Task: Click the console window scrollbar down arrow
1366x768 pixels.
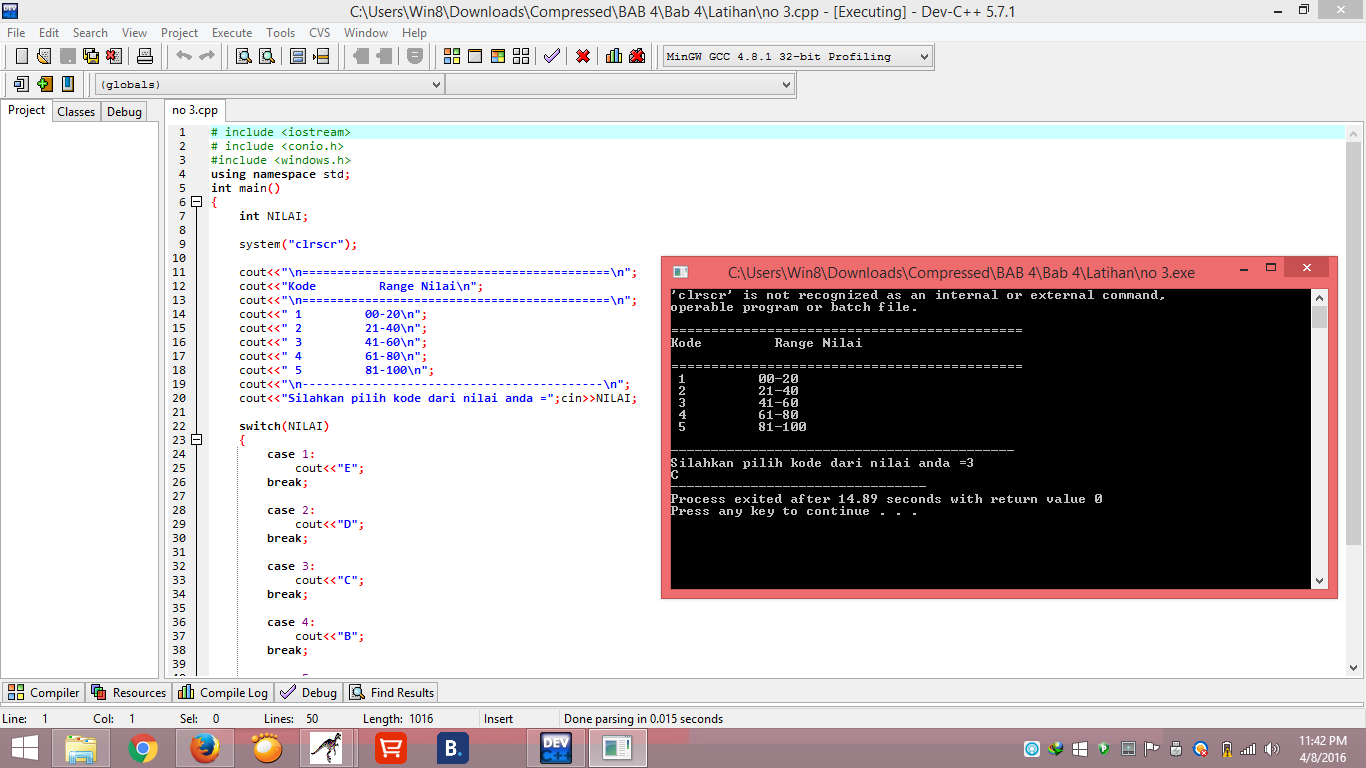Action: click(1319, 581)
